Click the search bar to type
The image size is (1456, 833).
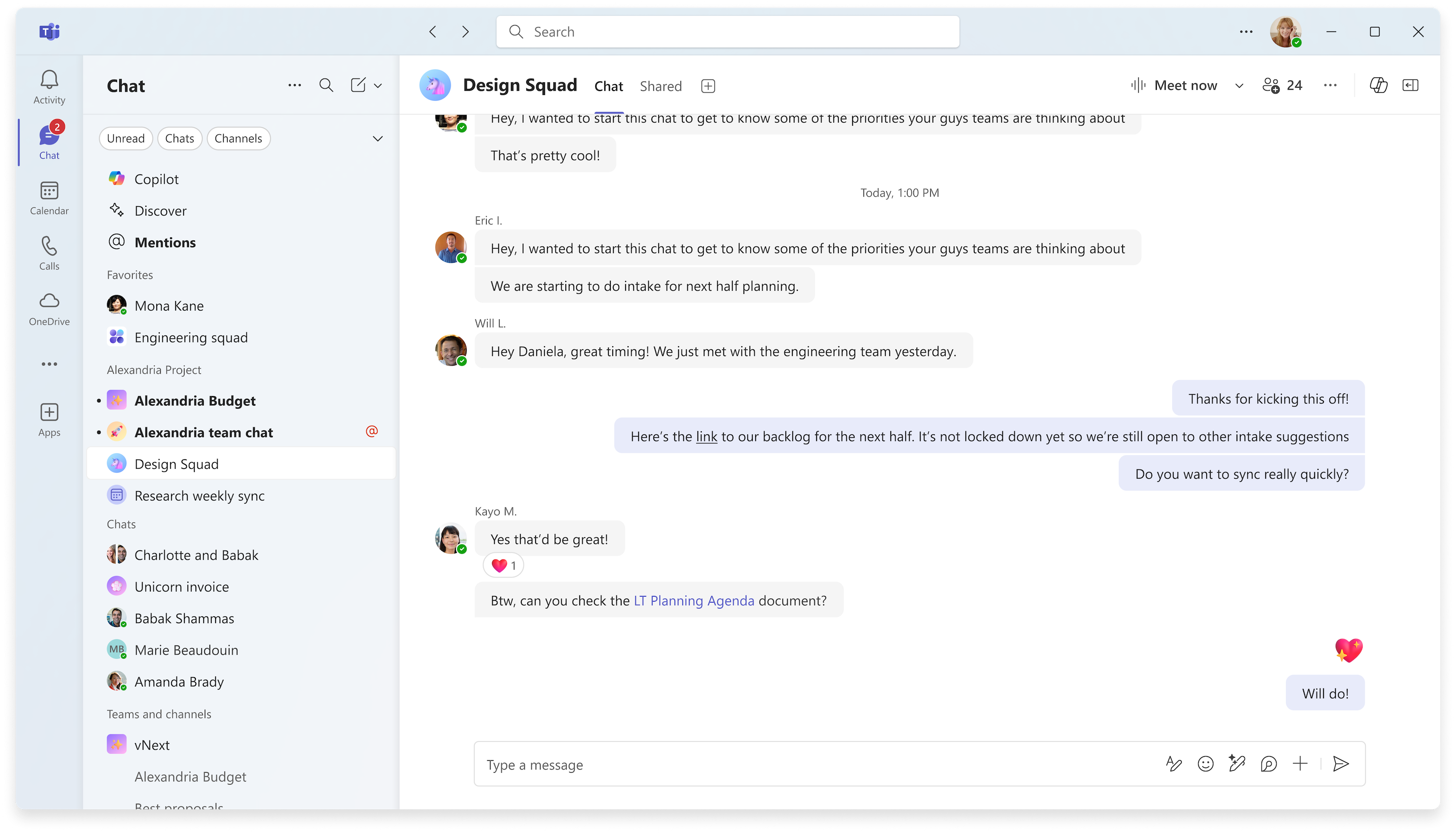pyautogui.click(x=728, y=31)
